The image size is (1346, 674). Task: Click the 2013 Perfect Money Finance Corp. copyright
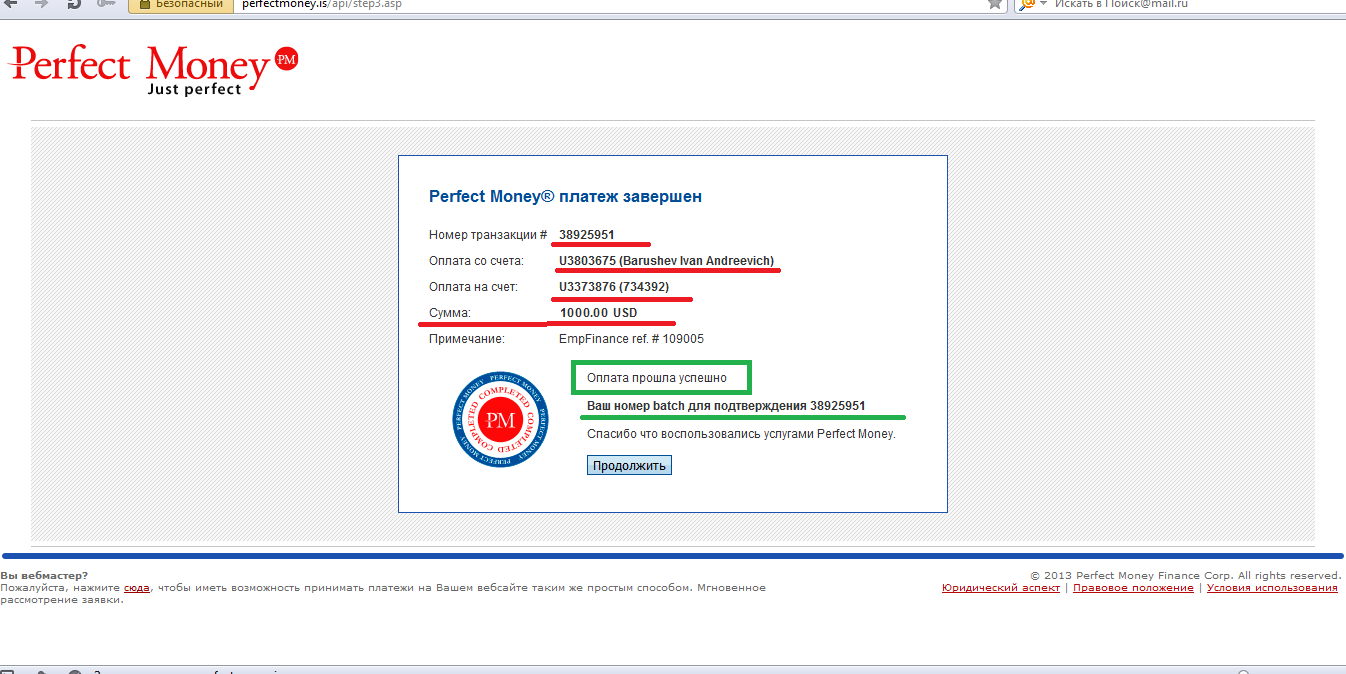coord(1185,575)
